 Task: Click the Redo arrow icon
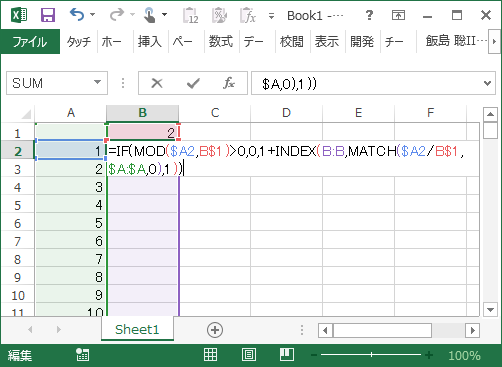tap(117, 15)
